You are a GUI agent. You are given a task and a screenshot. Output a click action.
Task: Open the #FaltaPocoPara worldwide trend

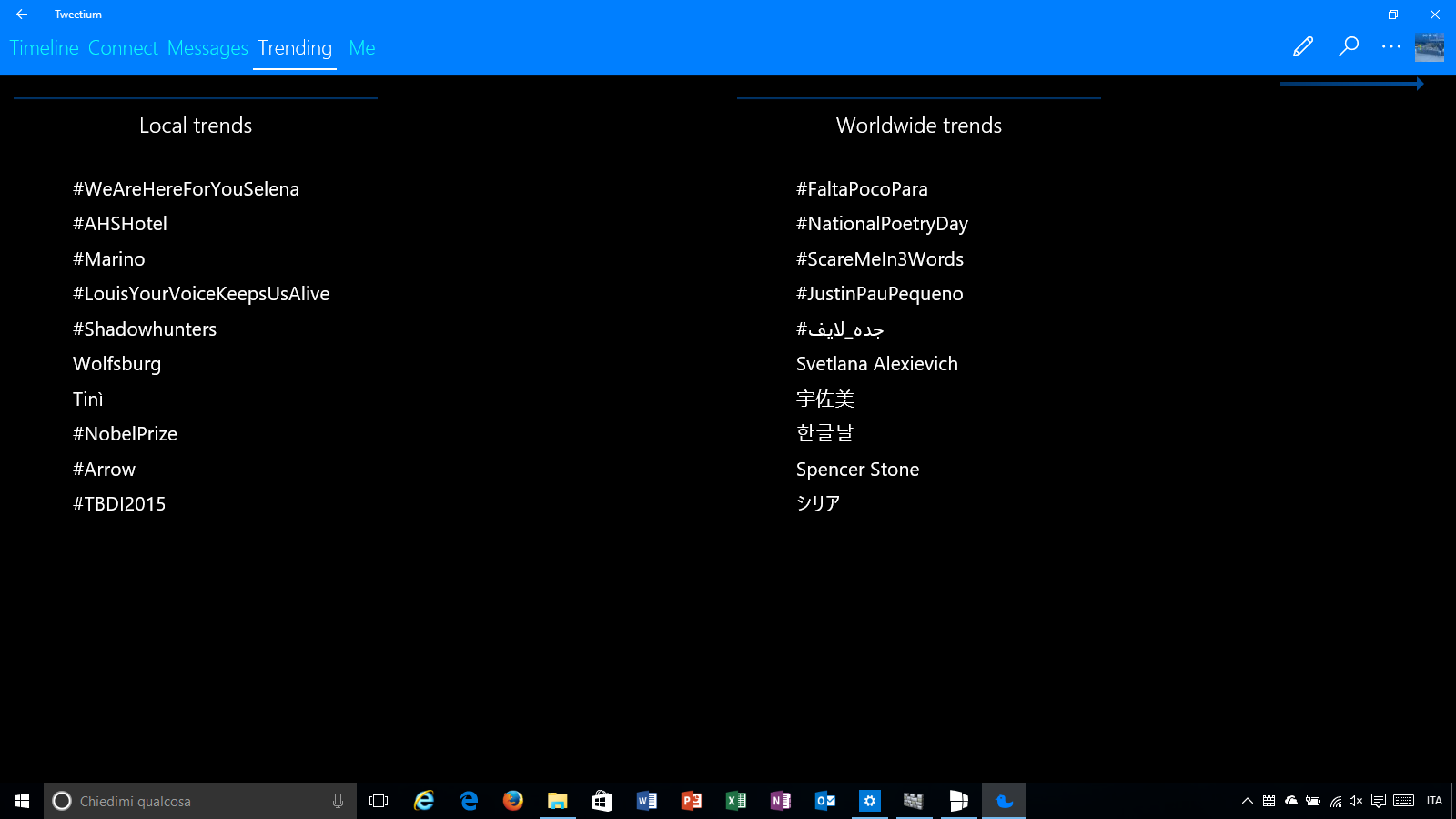[862, 189]
